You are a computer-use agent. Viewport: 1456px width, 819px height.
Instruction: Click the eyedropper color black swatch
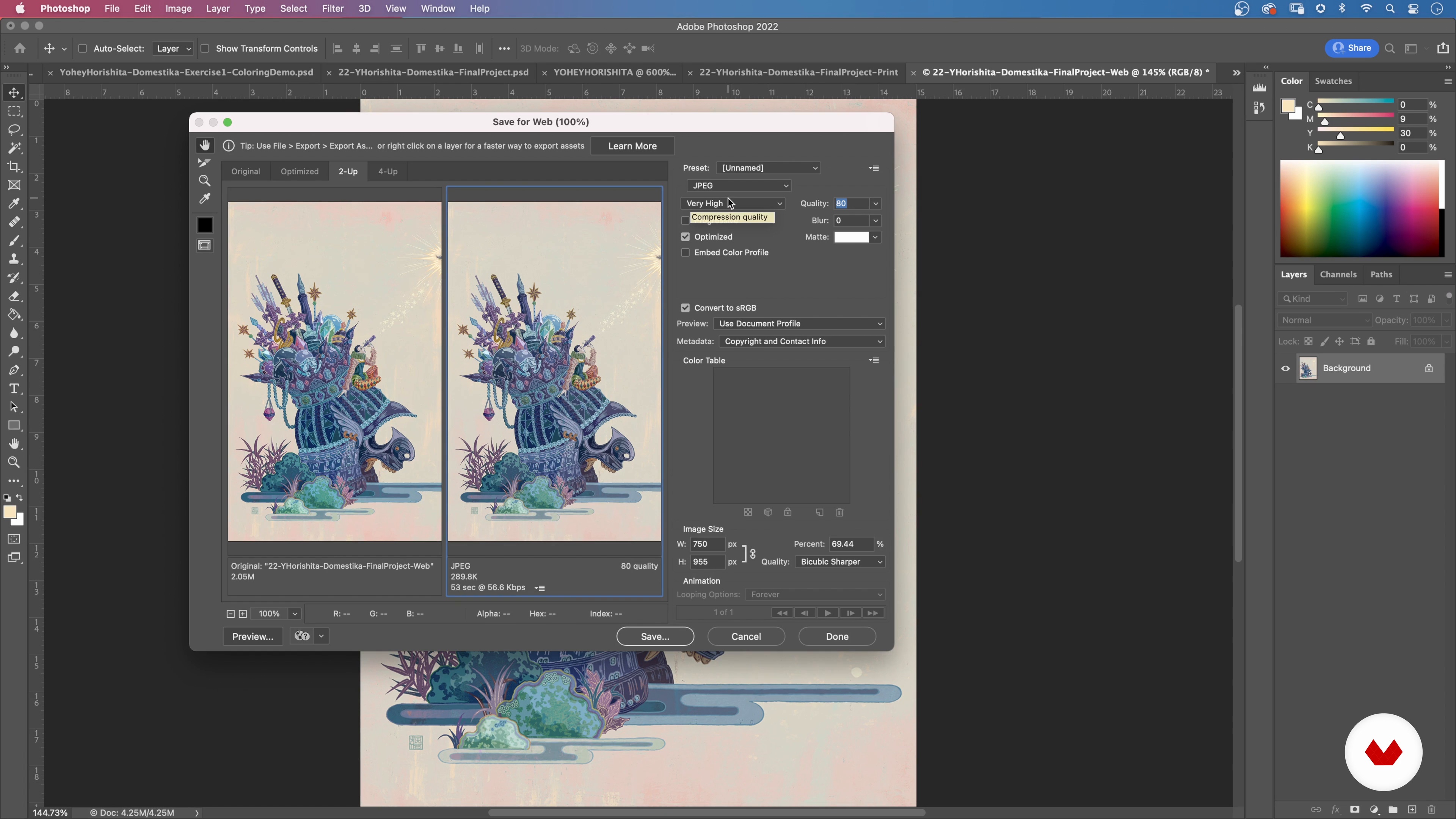(205, 225)
